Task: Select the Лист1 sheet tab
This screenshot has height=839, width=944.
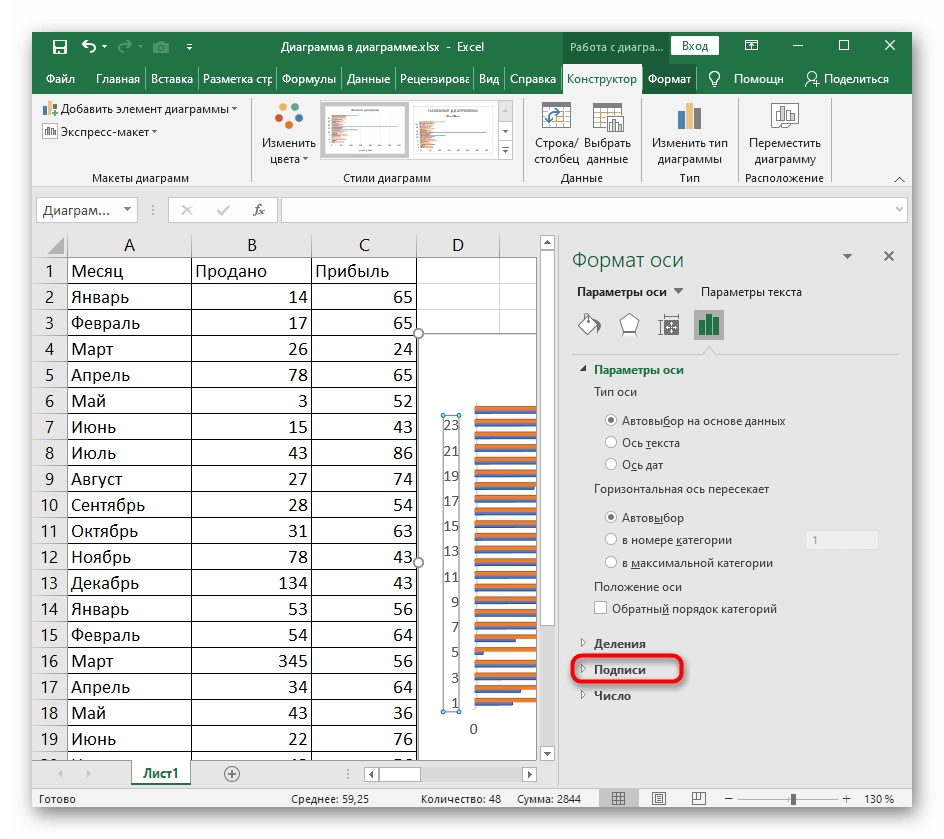Action: [x=161, y=773]
